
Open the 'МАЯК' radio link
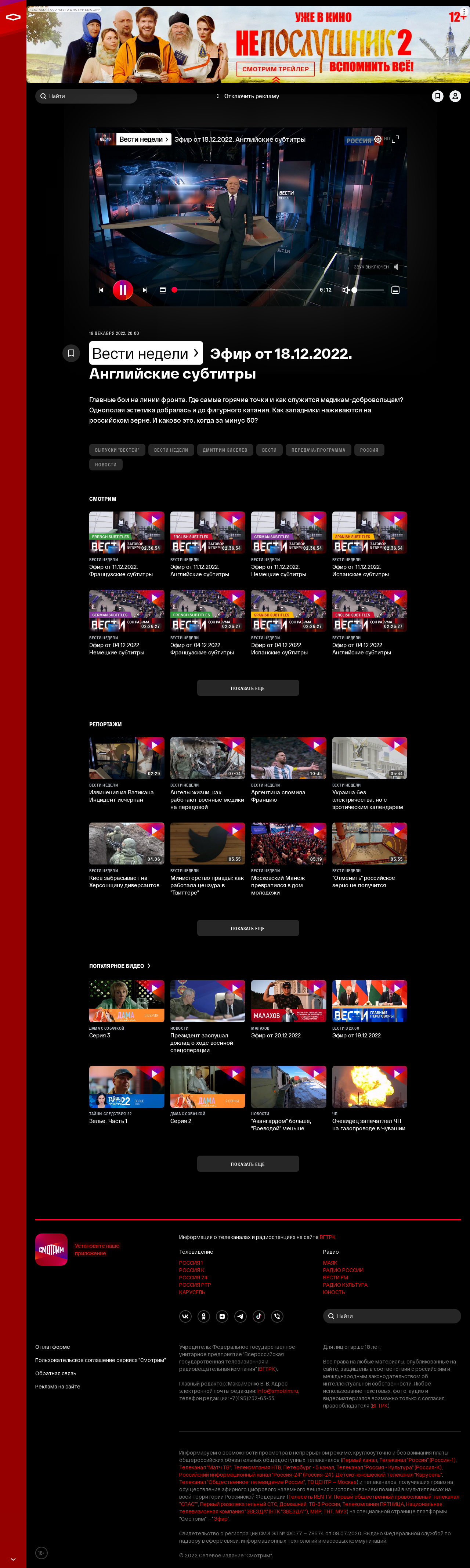tap(330, 1263)
